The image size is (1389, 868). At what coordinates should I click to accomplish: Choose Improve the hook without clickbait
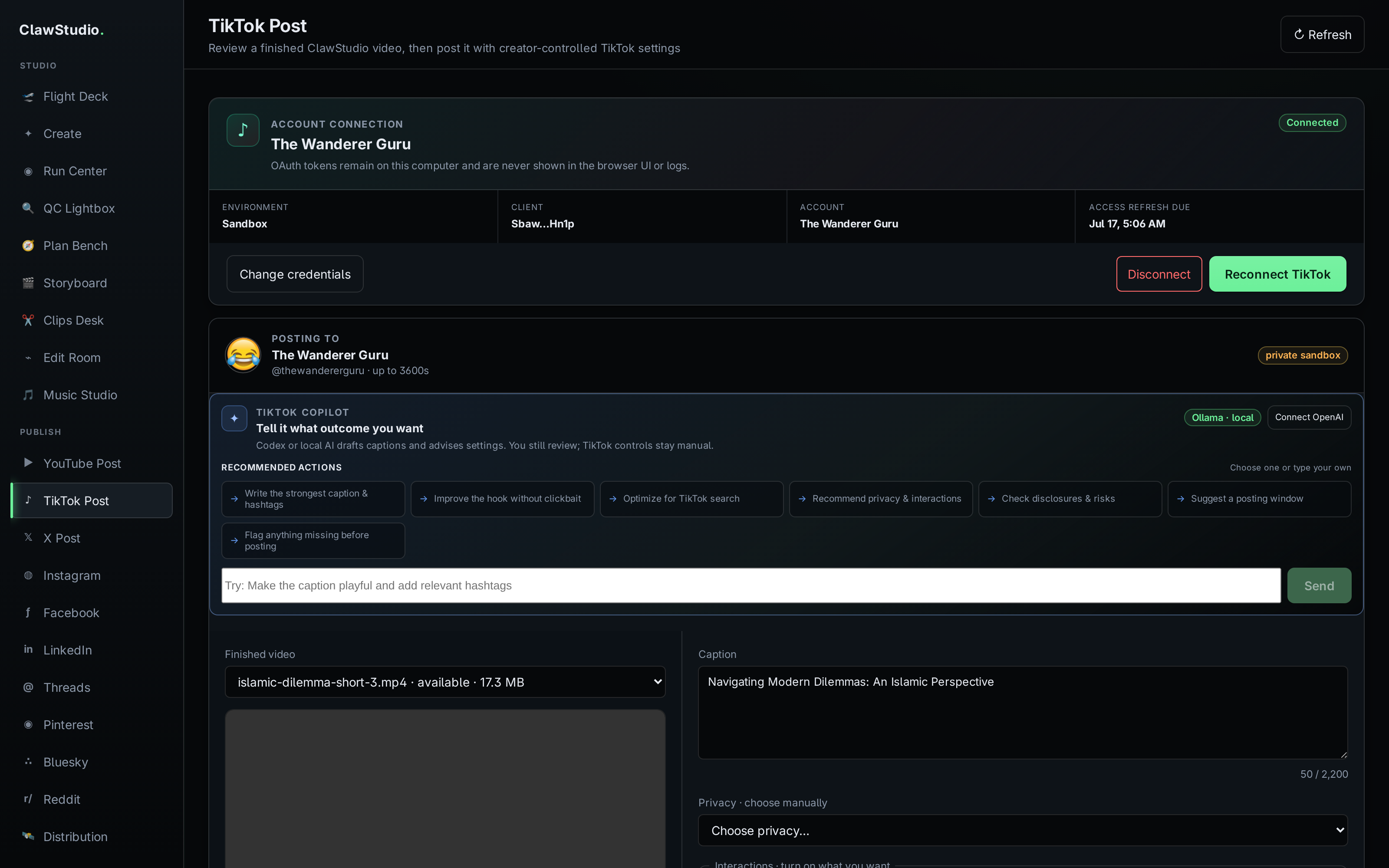(x=502, y=499)
